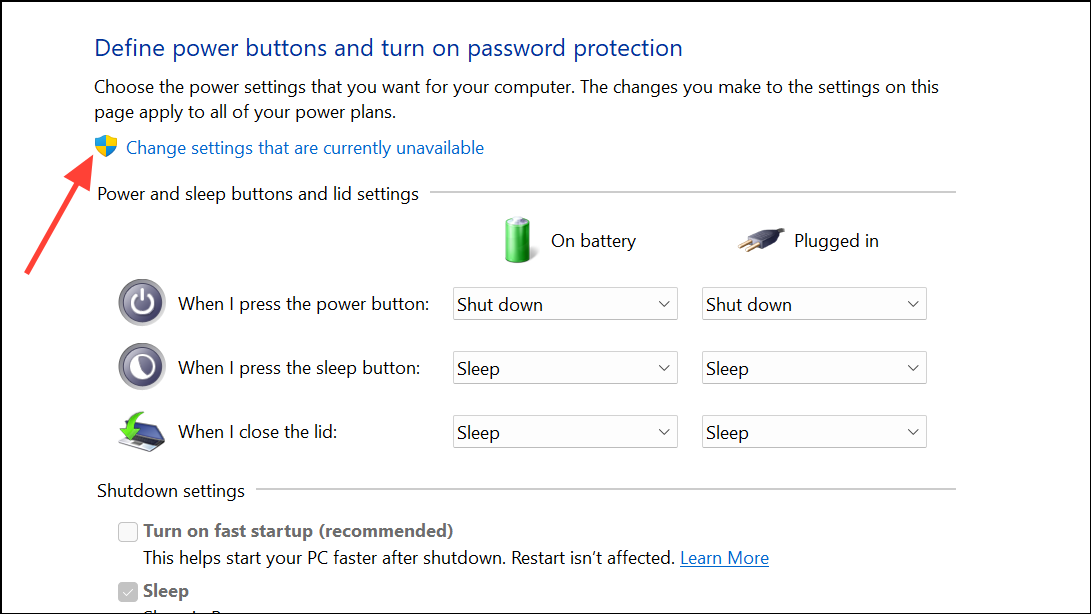1091x614 pixels.
Task: Click the Power and sleep buttons and lid settings heading
Action: 257,193
